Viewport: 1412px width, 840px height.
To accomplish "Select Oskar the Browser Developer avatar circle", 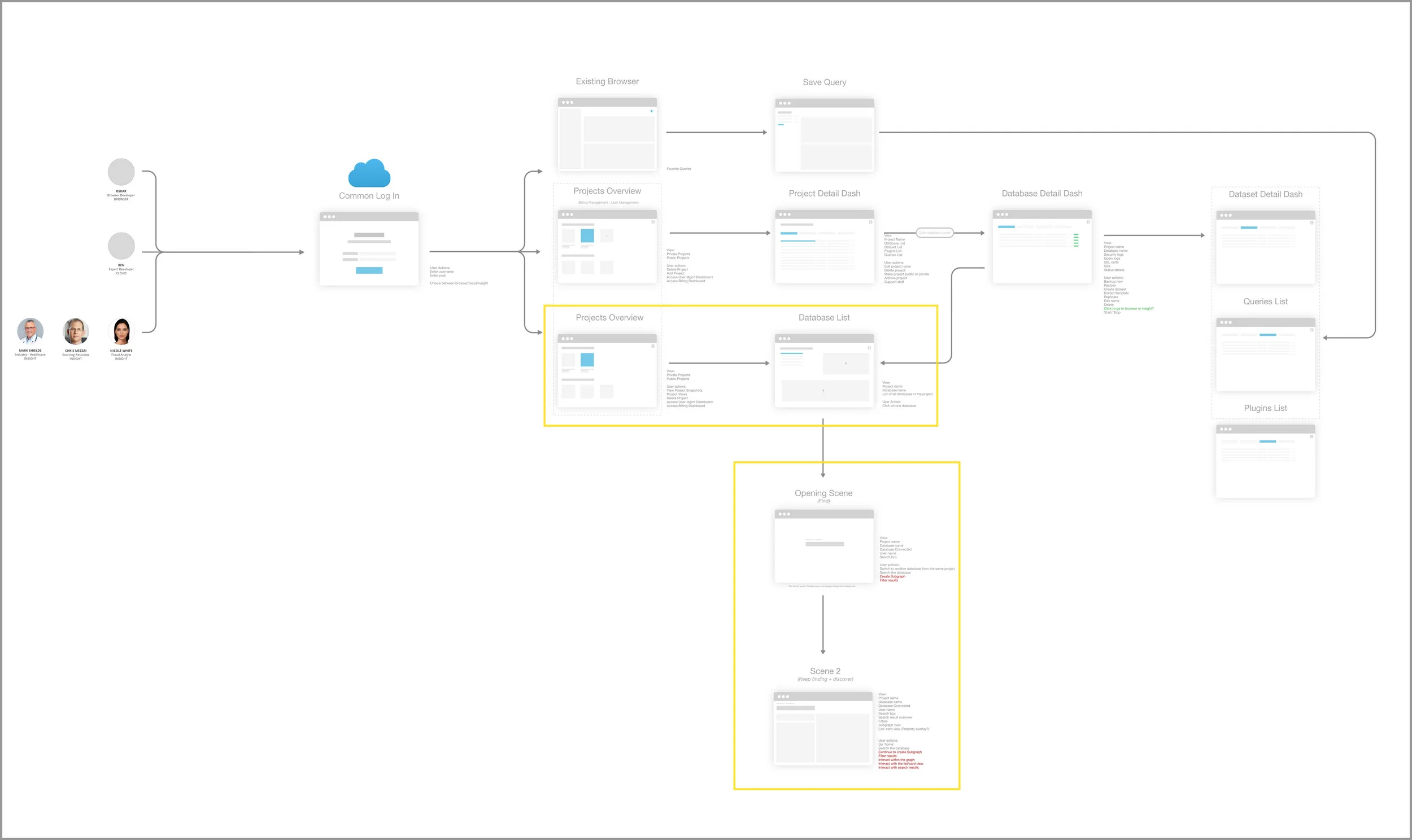I will [120, 172].
